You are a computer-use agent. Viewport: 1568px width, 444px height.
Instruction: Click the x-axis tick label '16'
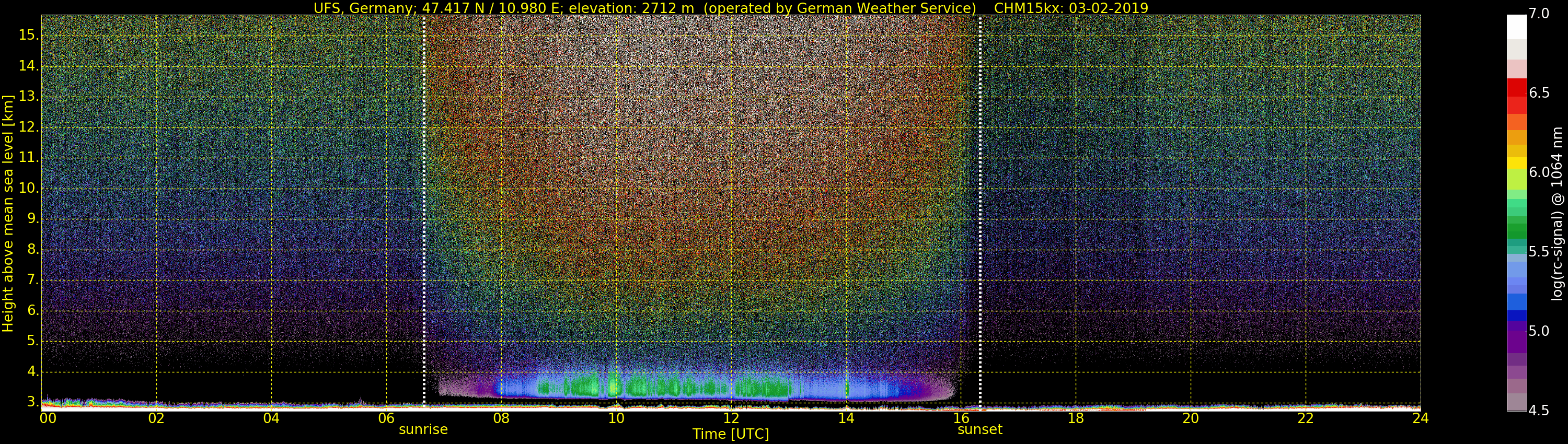click(961, 418)
